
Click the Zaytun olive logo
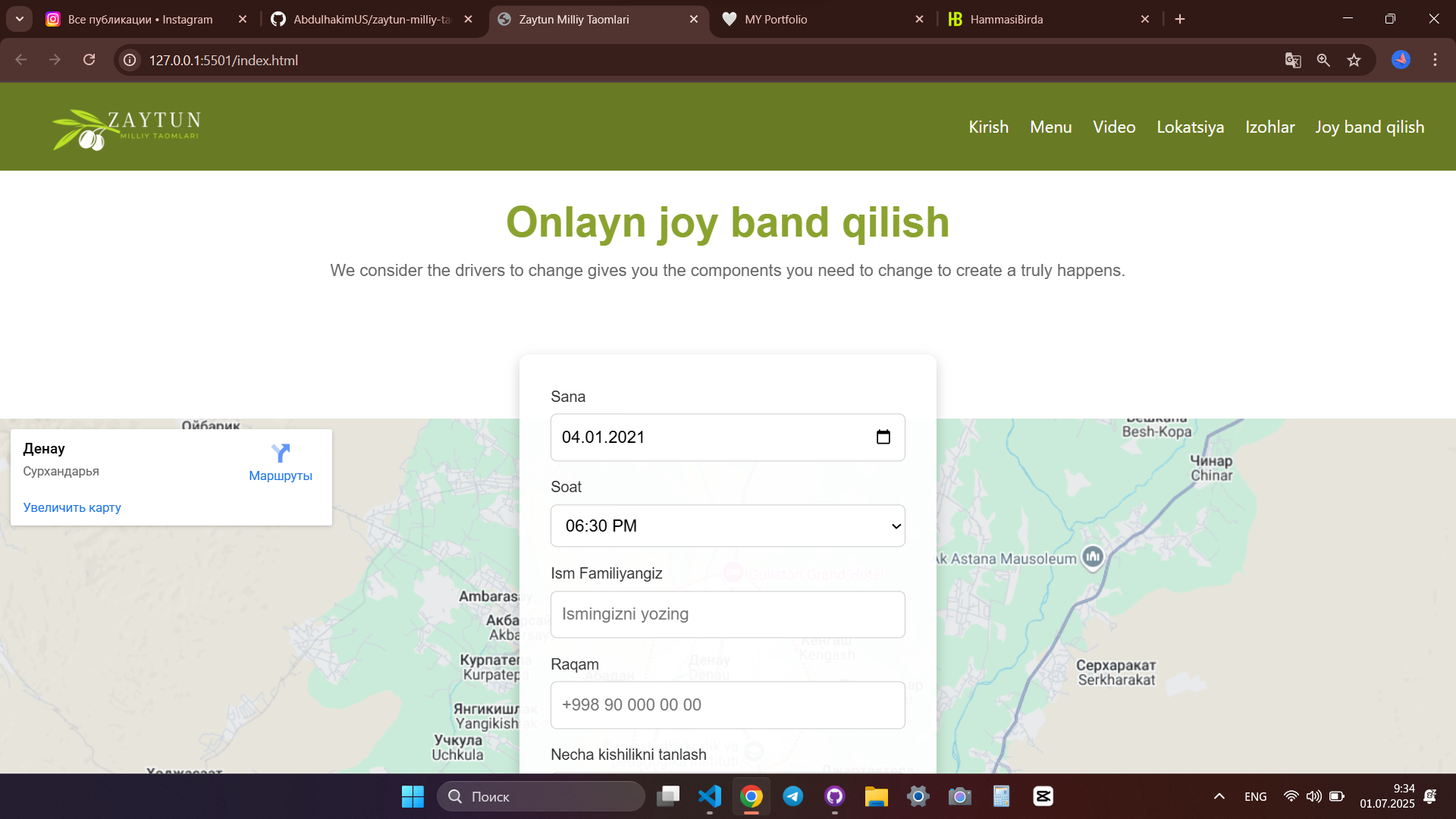[x=126, y=129]
